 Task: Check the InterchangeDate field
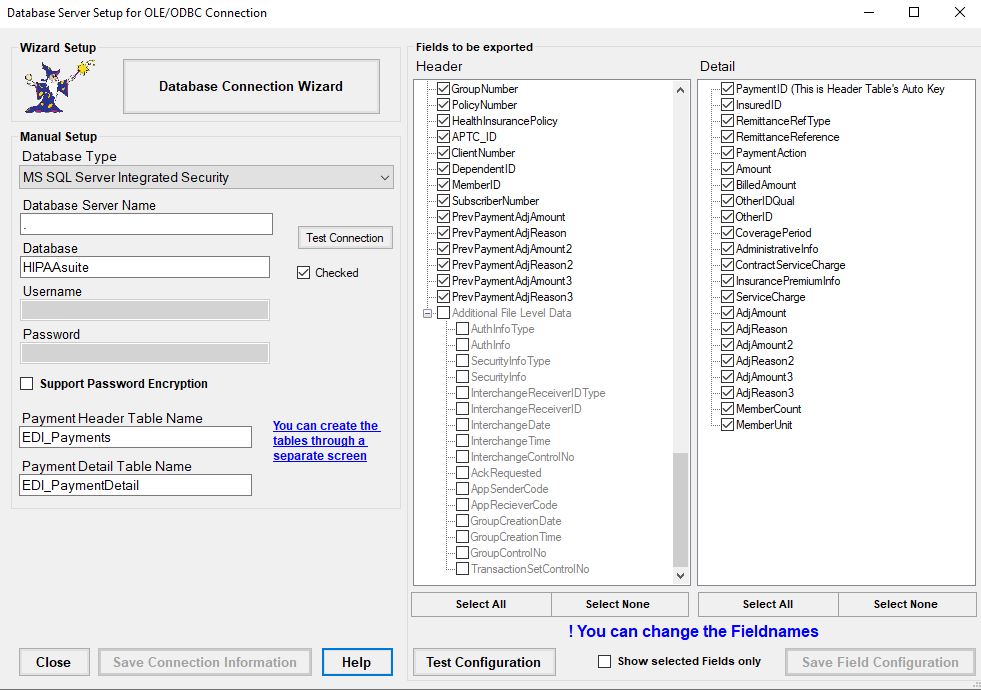pyautogui.click(x=462, y=425)
